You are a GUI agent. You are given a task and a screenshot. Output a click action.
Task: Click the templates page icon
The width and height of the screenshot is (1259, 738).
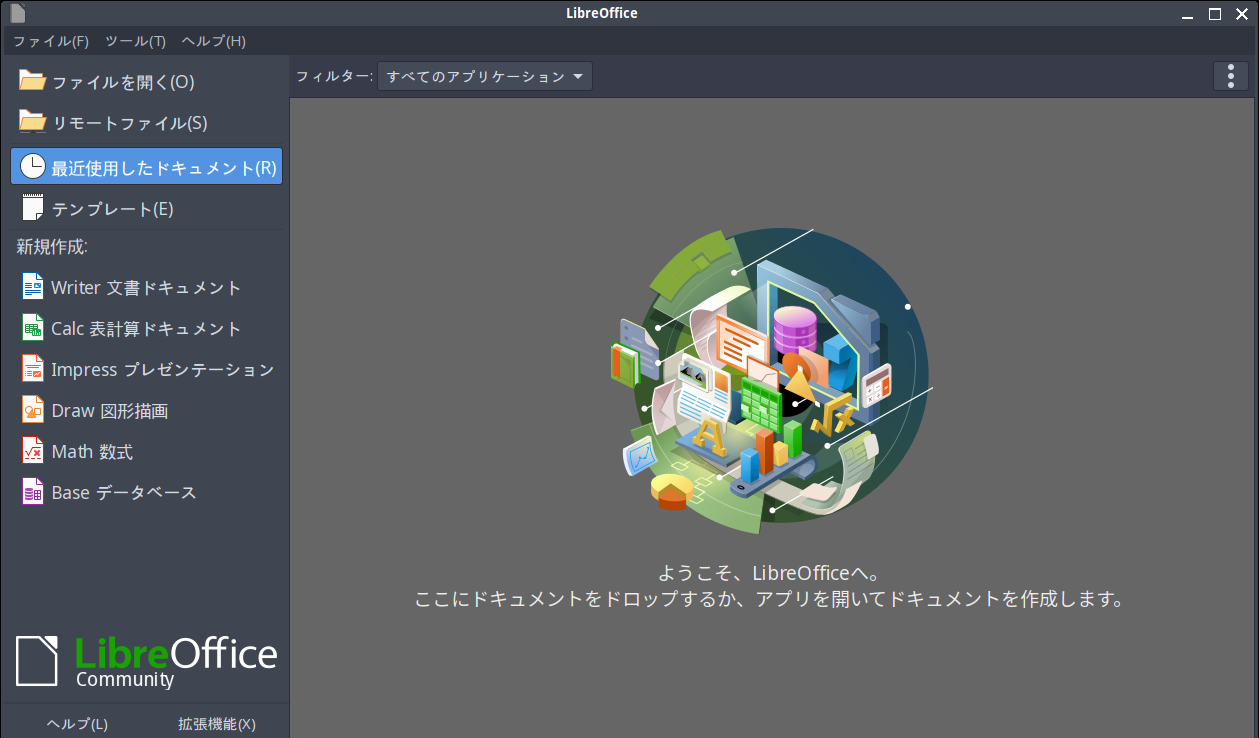(x=32, y=207)
